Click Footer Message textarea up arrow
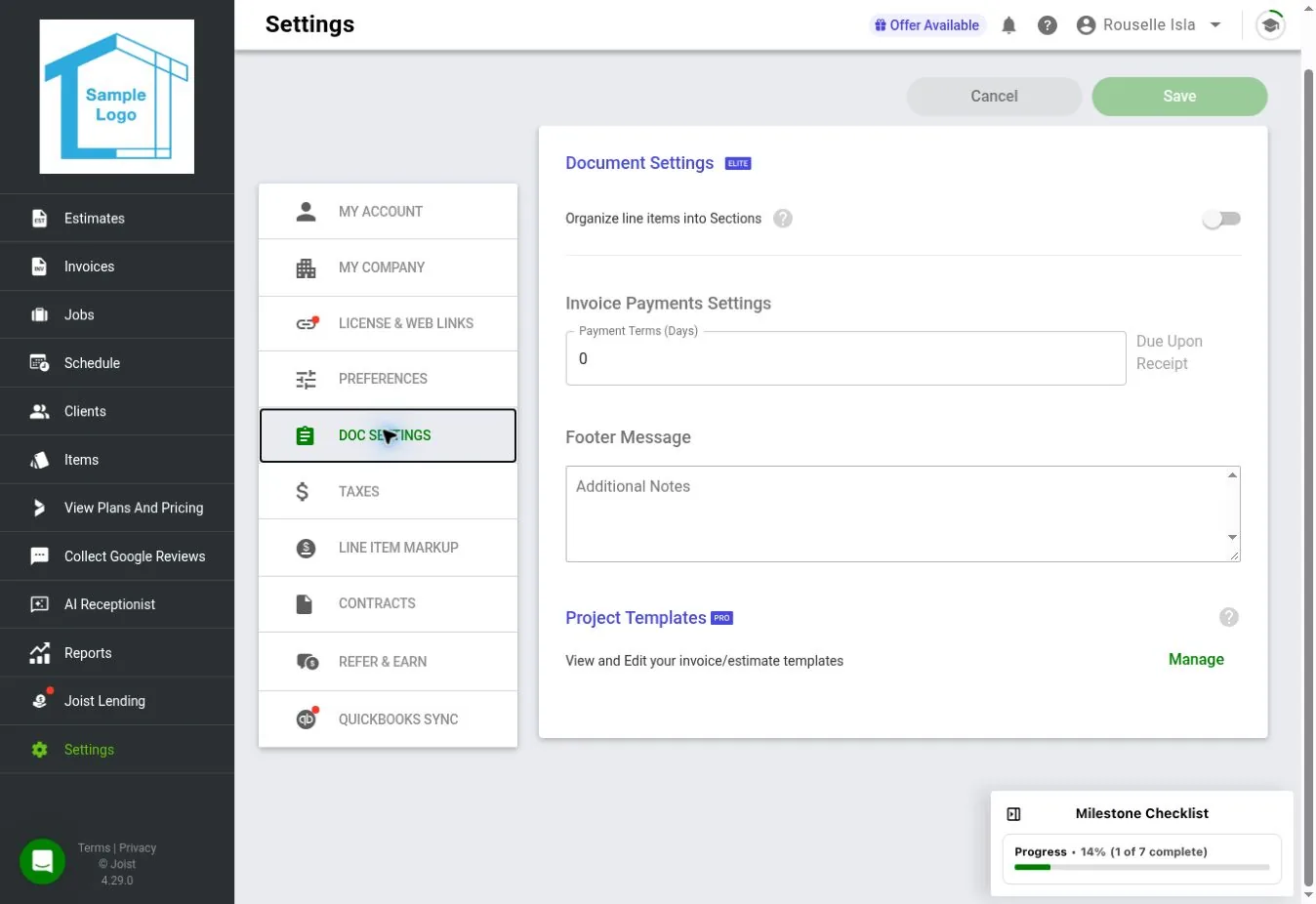The width and height of the screenshot is (1316, 904). pyautogui.click(x=1232, y=475)
